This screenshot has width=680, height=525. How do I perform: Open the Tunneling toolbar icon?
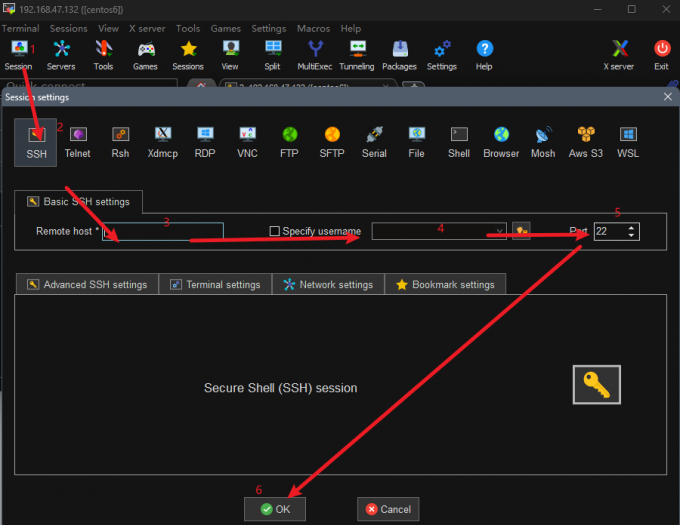click(x=357, y=55)
